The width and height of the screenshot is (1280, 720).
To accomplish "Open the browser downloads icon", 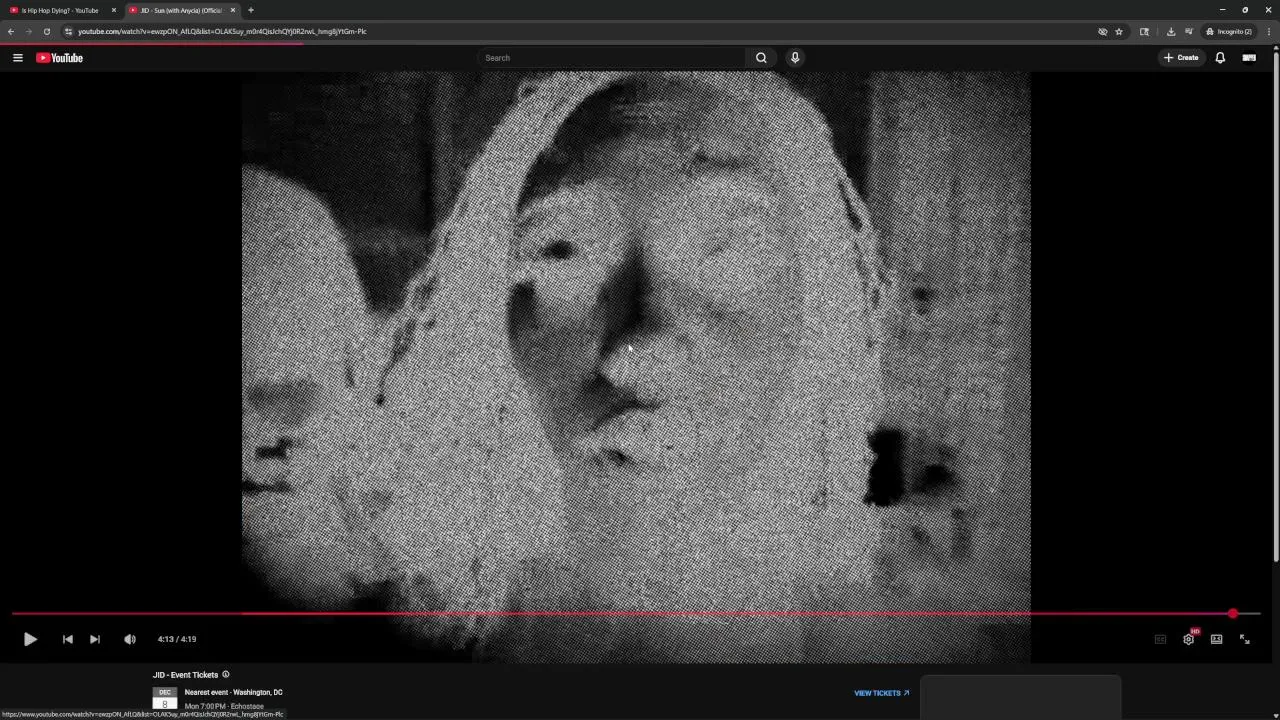I will (1171, 31).
